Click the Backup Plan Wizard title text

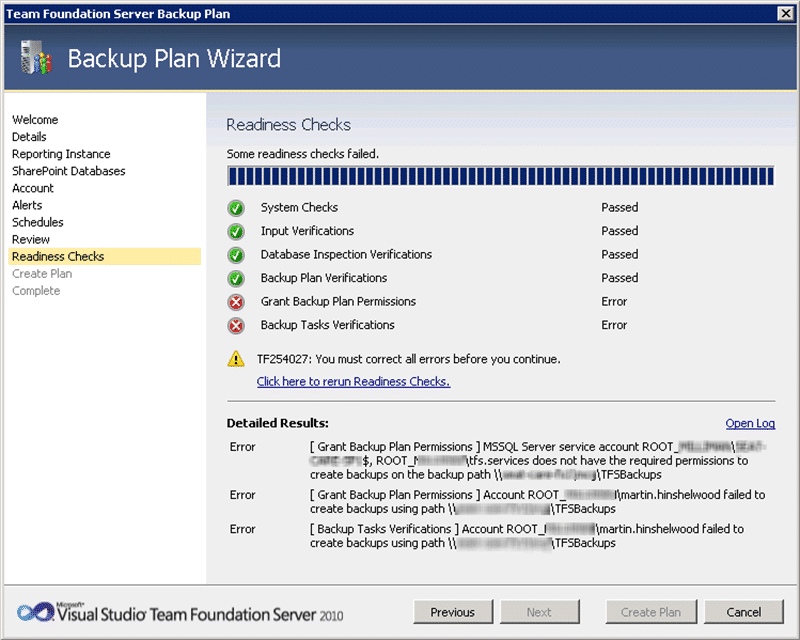[x=174, y=58]
